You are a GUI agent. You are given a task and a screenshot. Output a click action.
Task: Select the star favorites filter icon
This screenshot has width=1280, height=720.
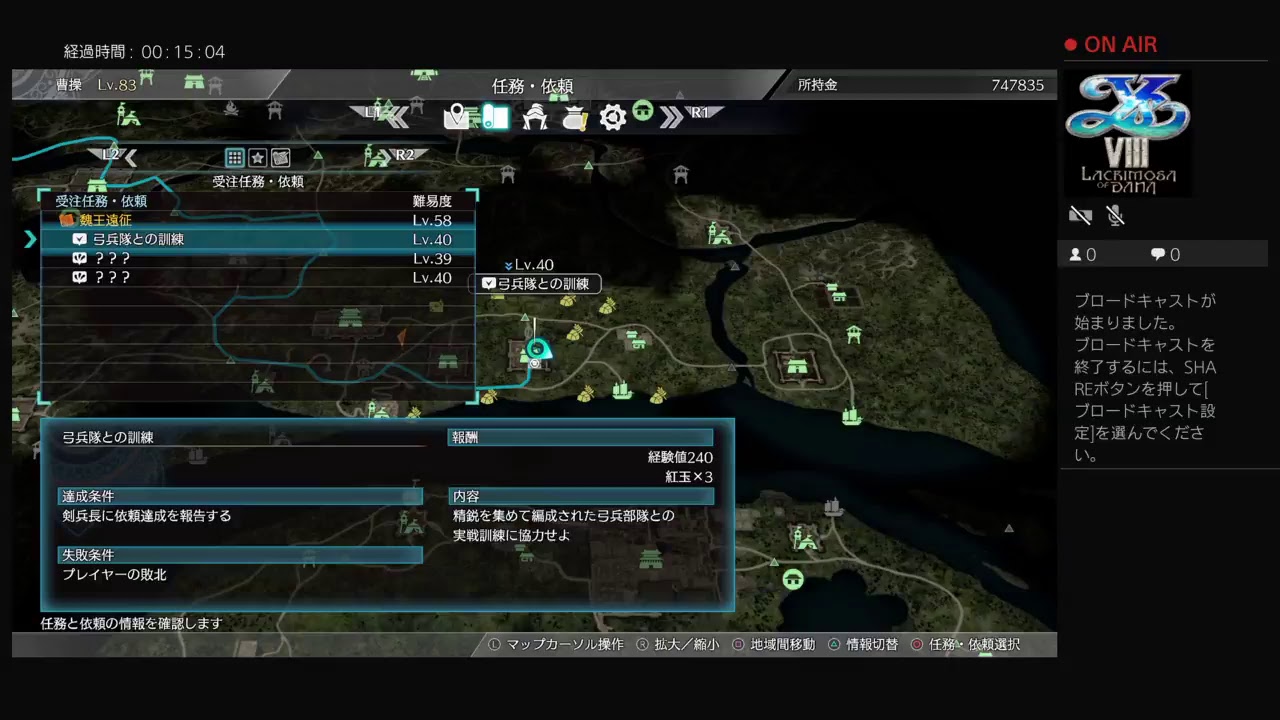click(257, 158)
